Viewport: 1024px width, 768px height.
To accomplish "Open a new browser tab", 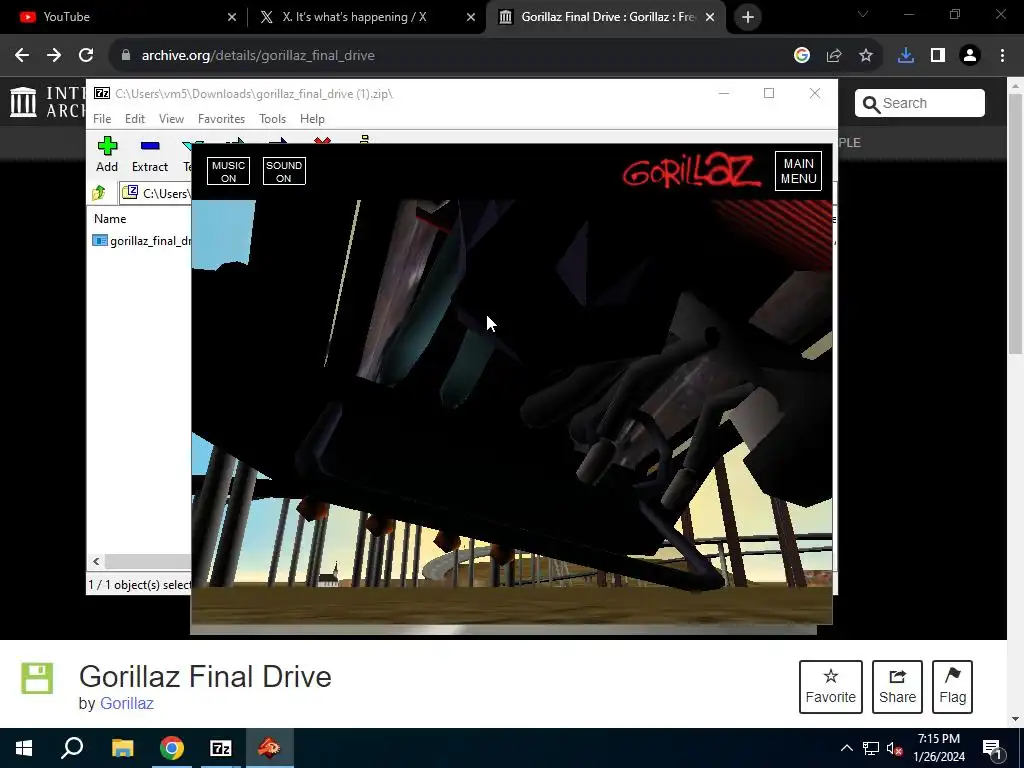I will point(748,18).
